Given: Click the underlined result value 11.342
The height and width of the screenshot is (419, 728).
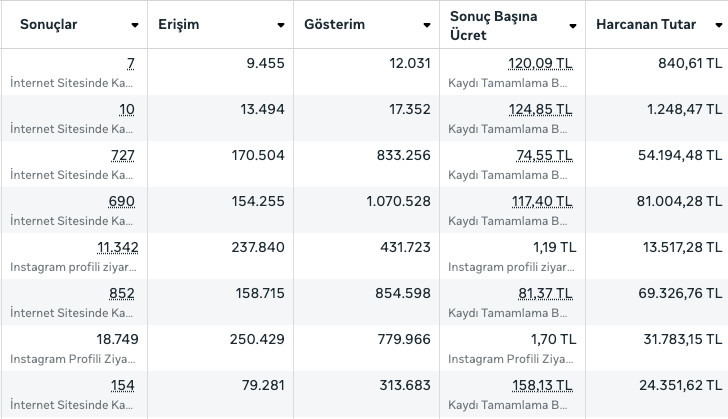Looking at the screenshot, I should coord(116,247).
